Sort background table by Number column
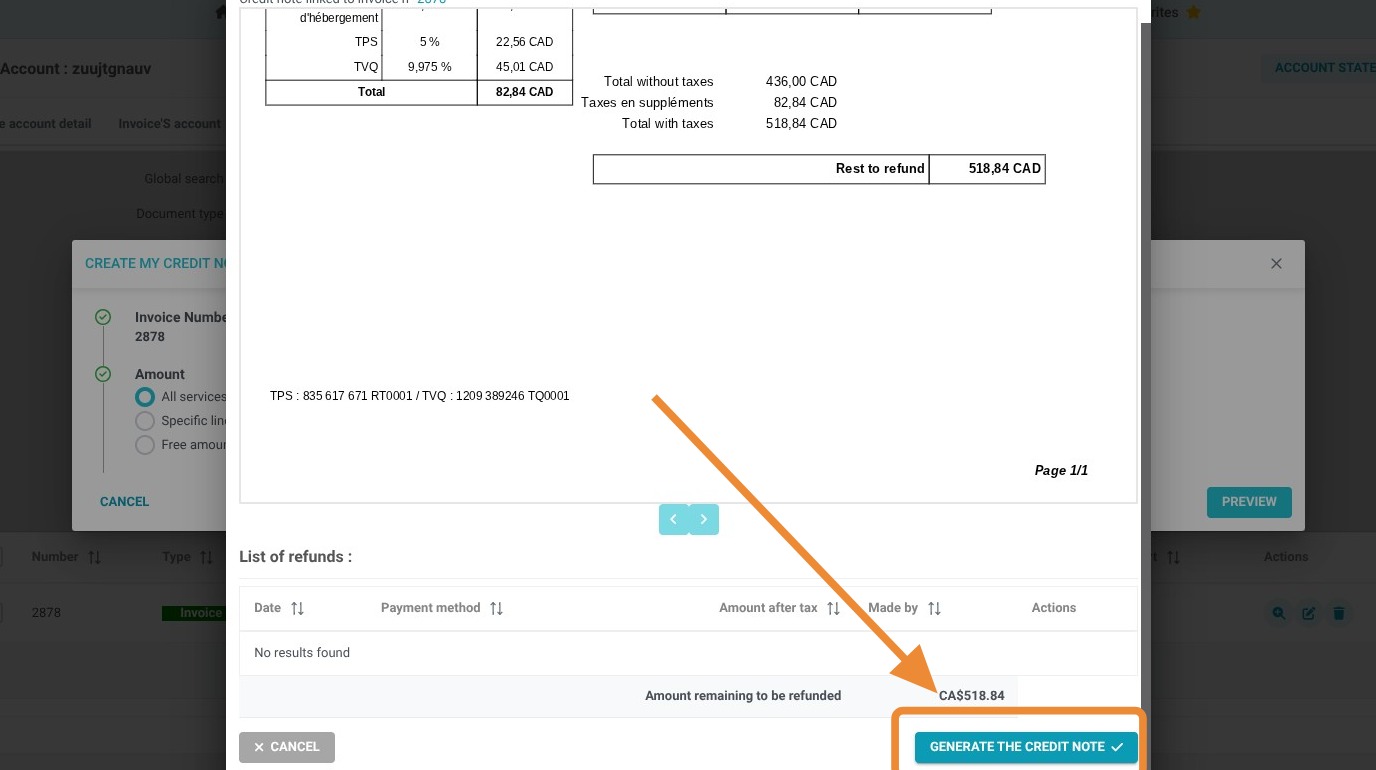 click(95, 557)
